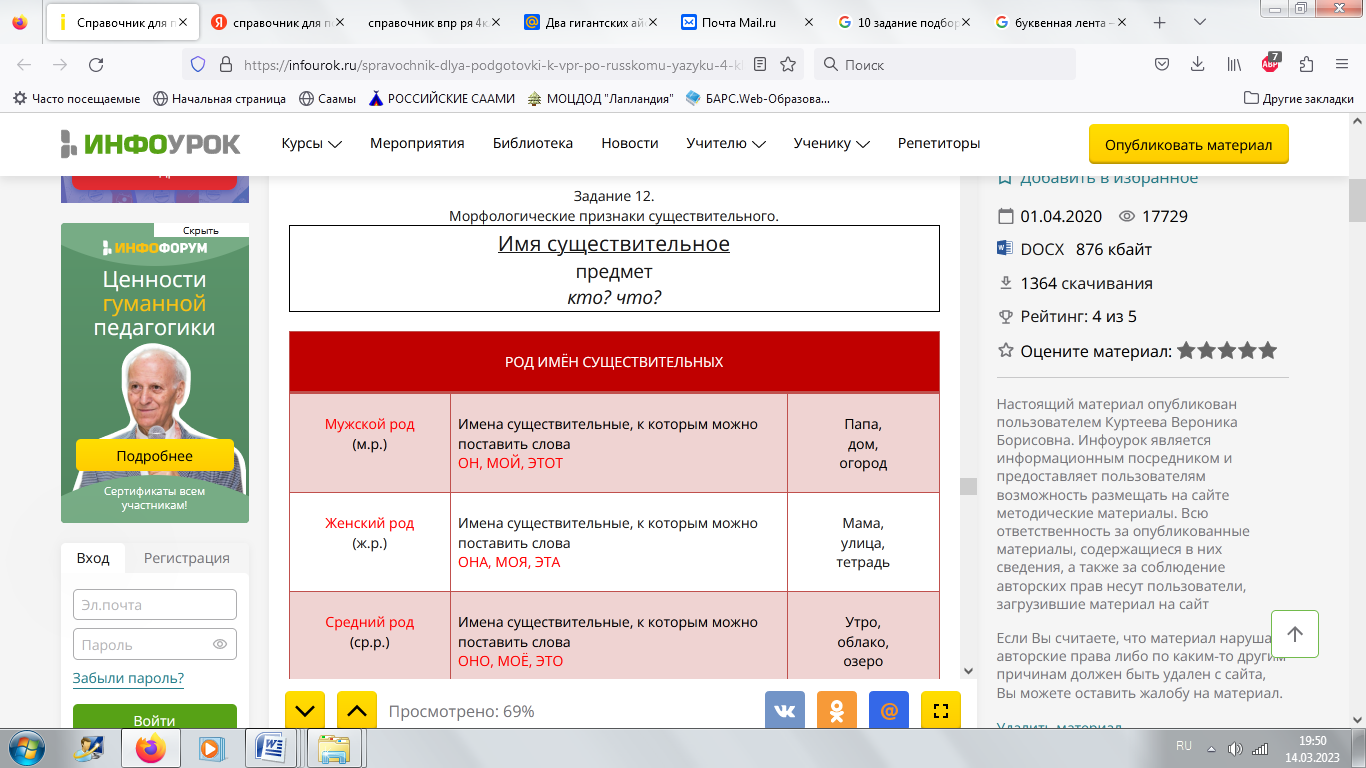Reload the current page
Viewport: 1366px width, 768px height.
96,64
